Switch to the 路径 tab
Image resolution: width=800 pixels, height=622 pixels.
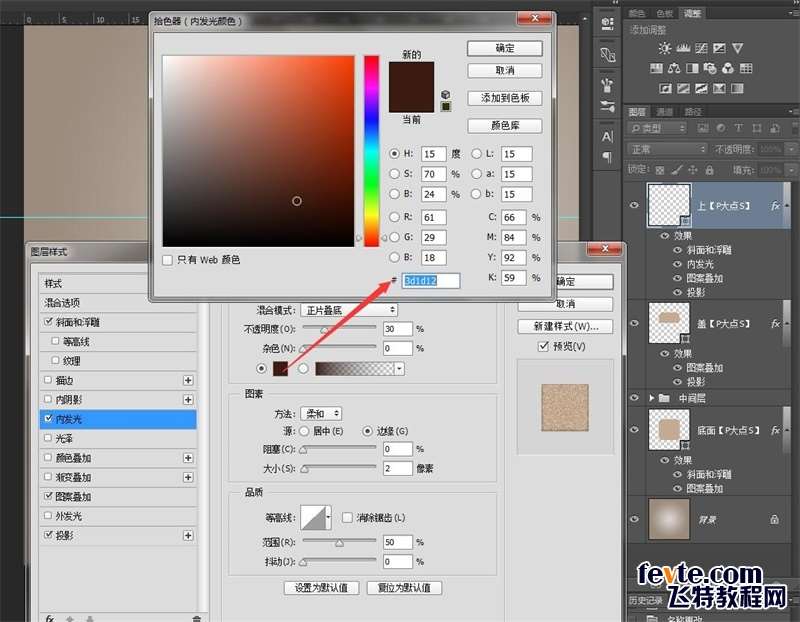click(x=692, y=112)
